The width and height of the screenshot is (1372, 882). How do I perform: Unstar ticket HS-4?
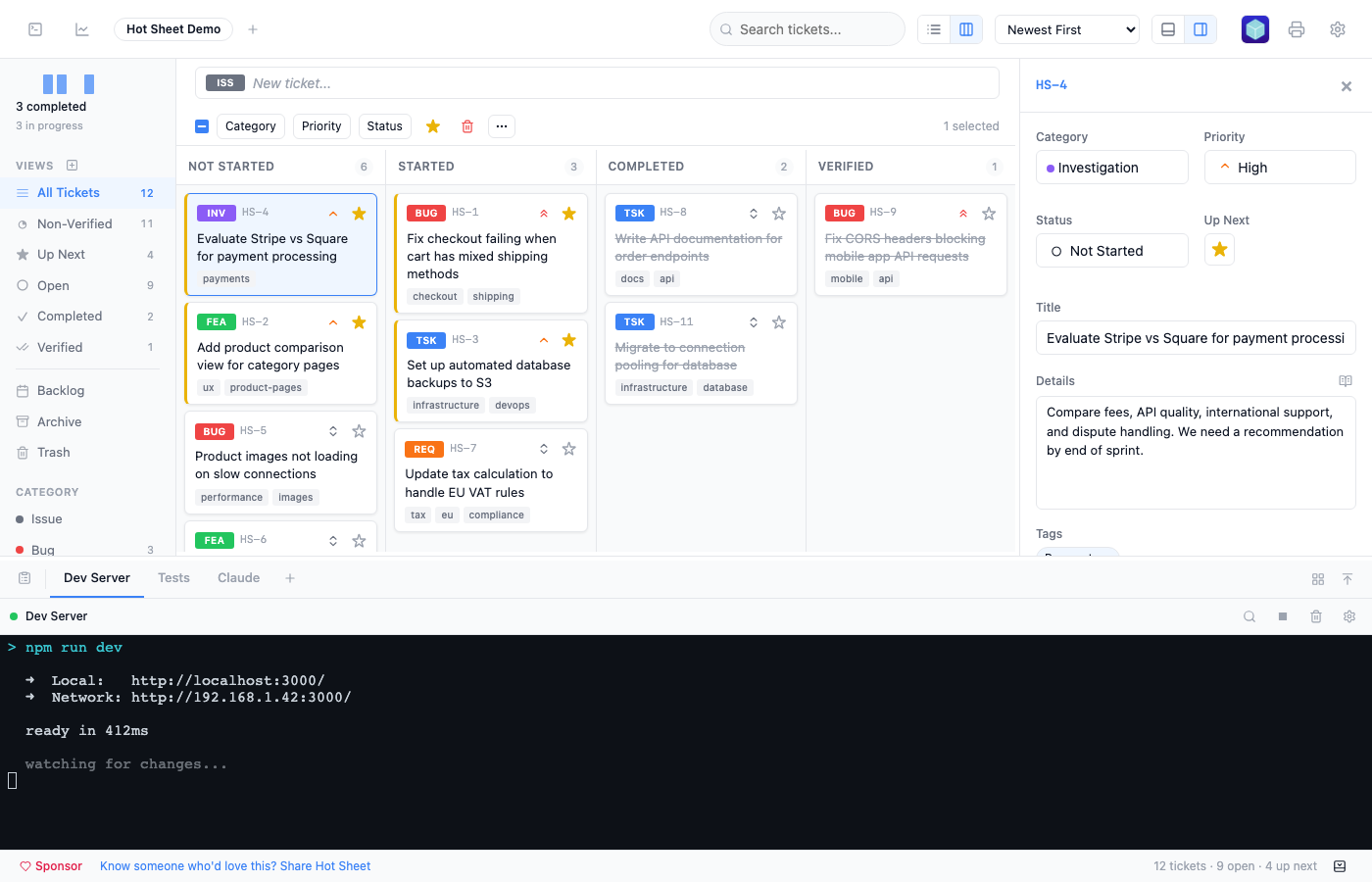(x=359, y=214)
